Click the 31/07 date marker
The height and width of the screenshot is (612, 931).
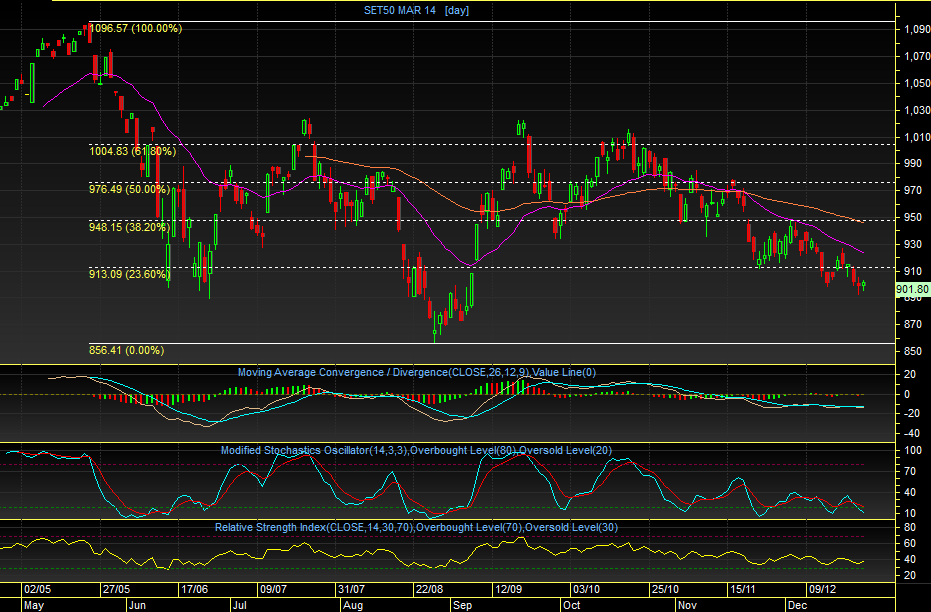352,589
